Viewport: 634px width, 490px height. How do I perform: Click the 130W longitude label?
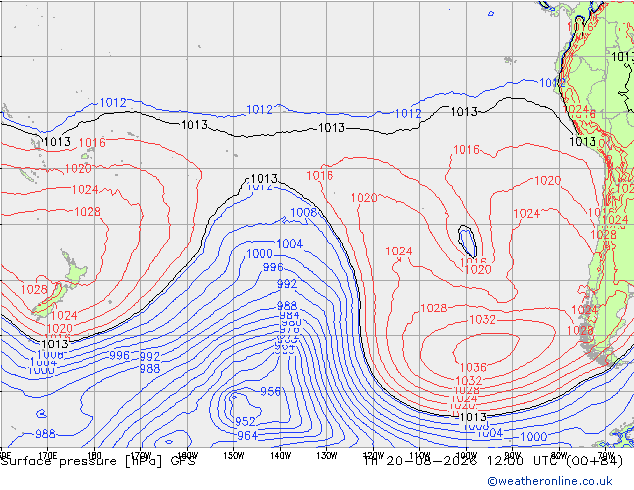[327, 455]
